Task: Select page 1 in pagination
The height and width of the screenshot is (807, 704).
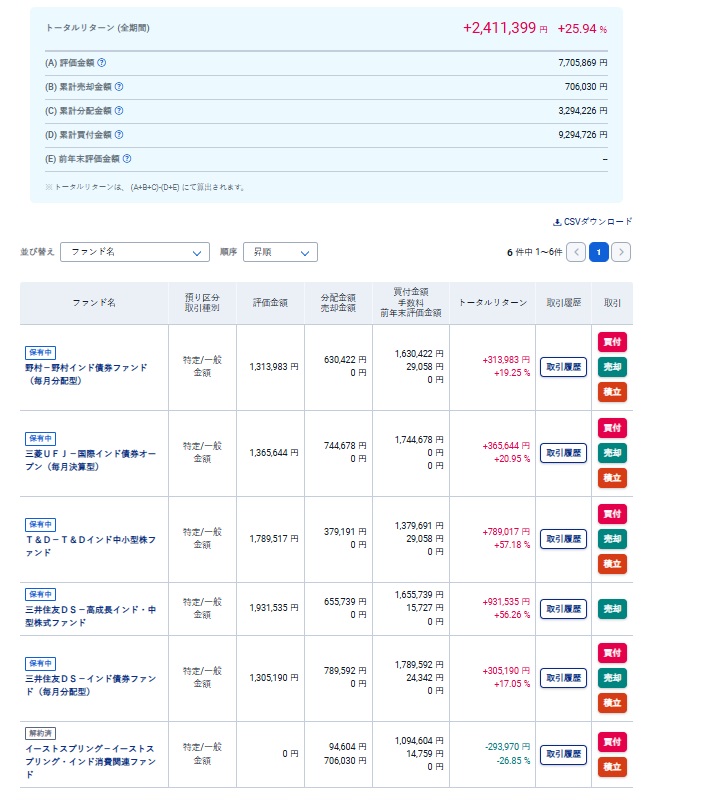Action: pos(598,252)
